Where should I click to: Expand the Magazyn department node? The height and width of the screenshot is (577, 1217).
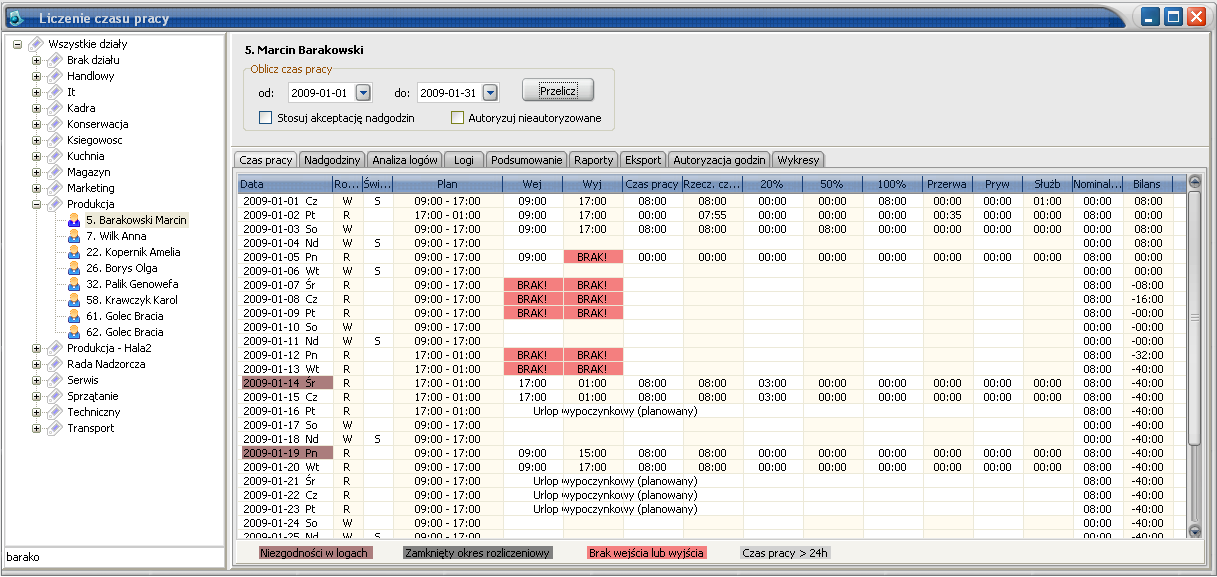coord(37,172)
